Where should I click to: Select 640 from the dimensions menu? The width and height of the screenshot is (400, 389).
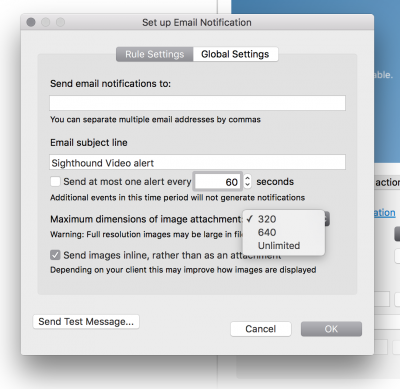pos(284,232)
